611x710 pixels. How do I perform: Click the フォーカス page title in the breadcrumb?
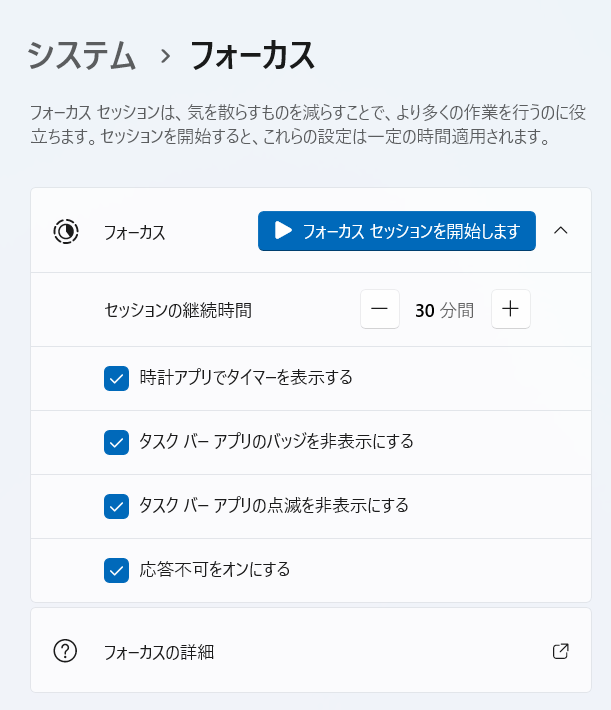(x=252, y=55)
